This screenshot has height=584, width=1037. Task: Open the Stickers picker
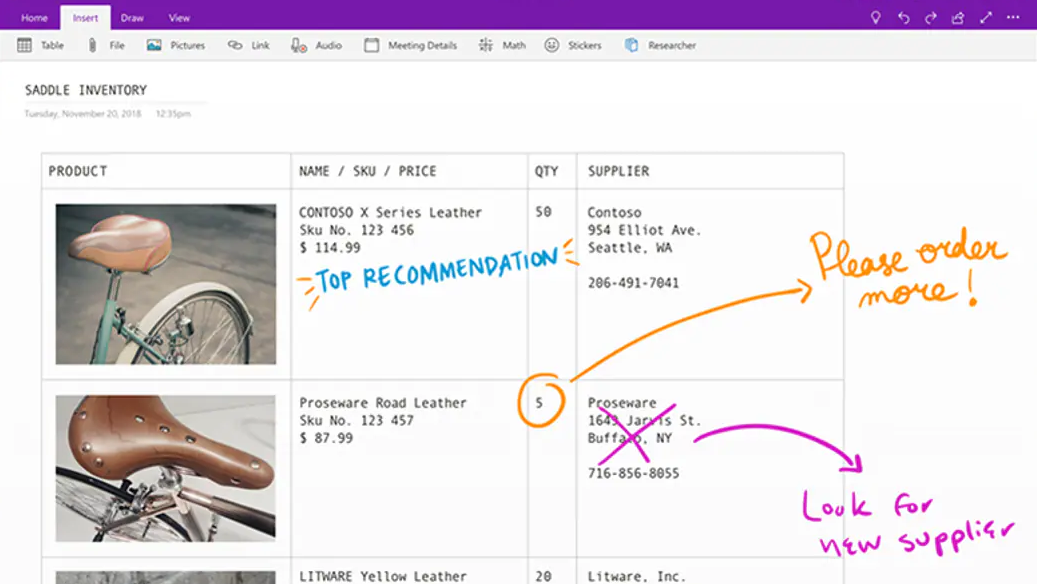[572, 44]
